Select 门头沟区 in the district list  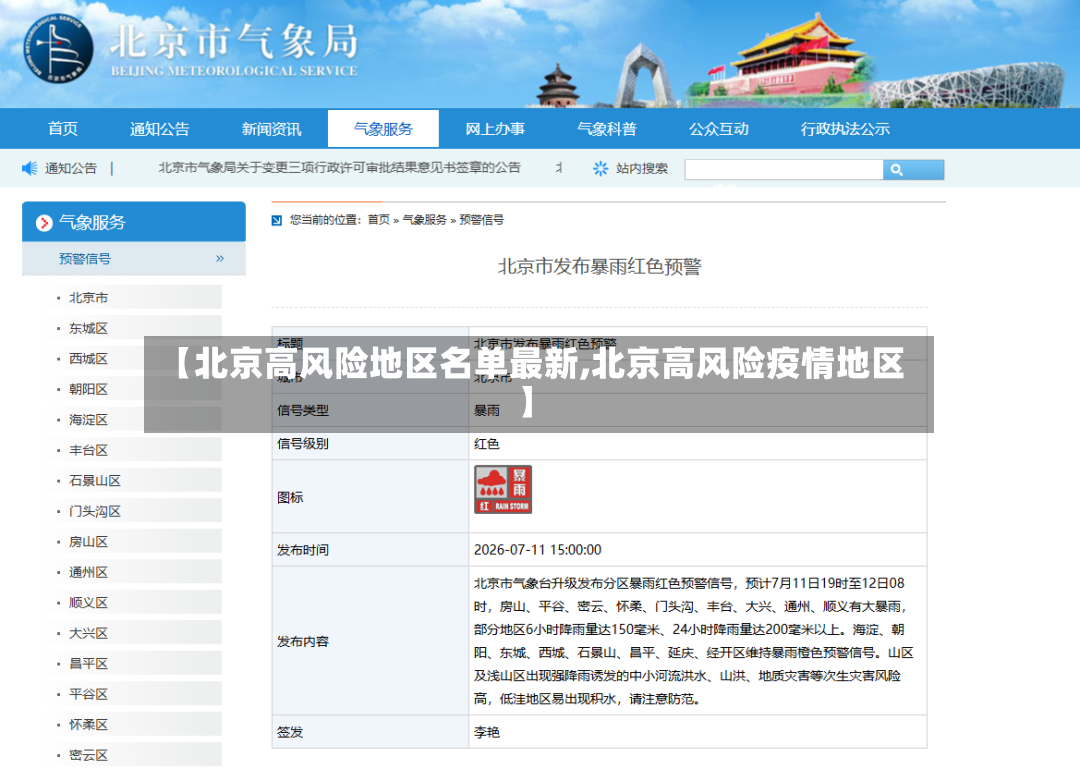[x=95, y=511]
